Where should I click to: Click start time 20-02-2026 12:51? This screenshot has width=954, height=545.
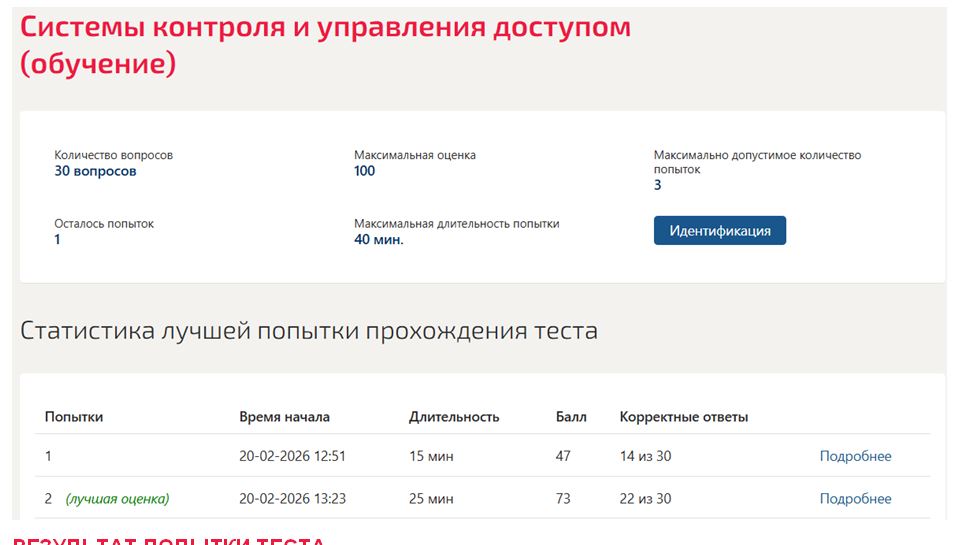(x=292, y=456)
